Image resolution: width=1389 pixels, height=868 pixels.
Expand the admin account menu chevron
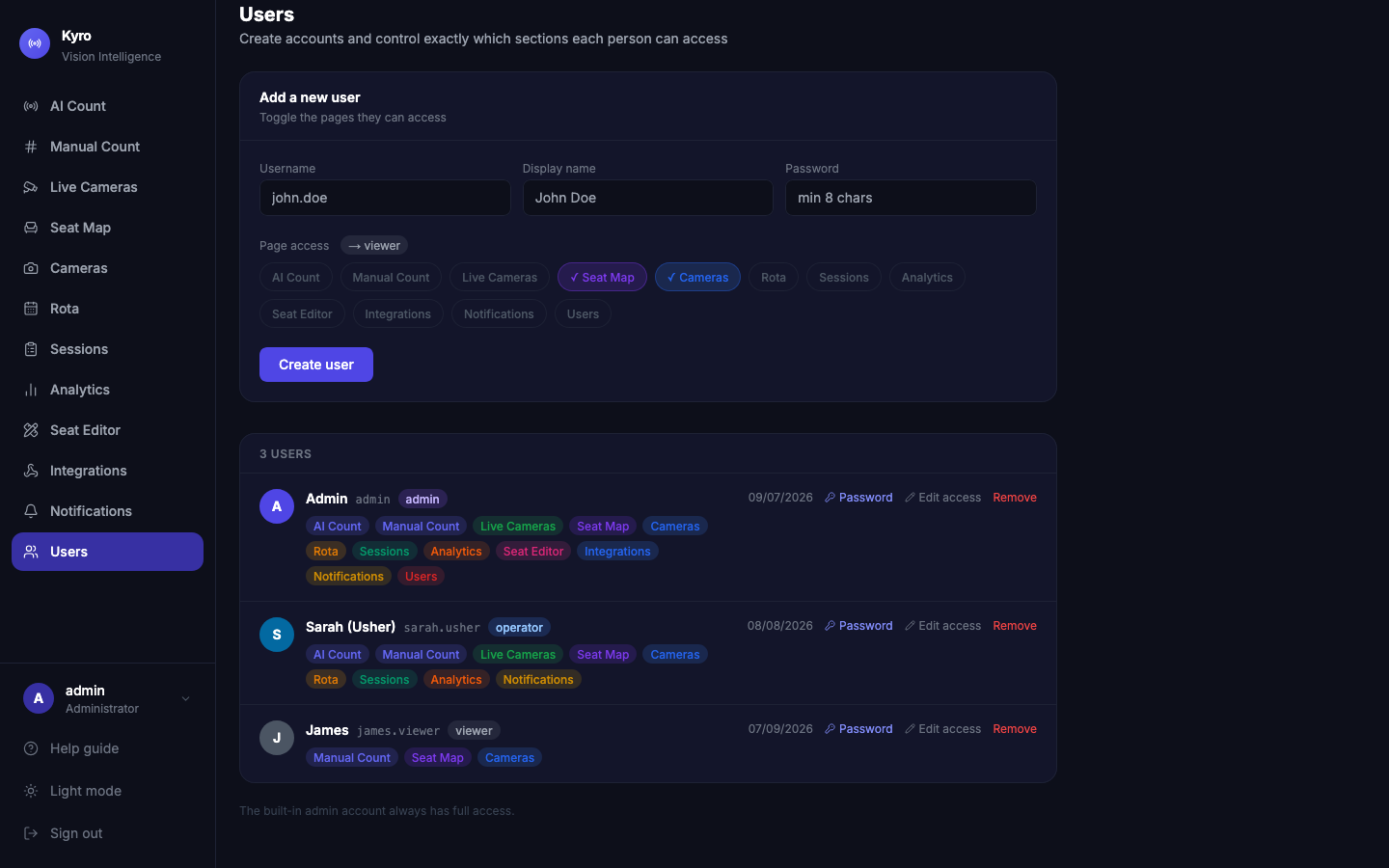(186, 699)
